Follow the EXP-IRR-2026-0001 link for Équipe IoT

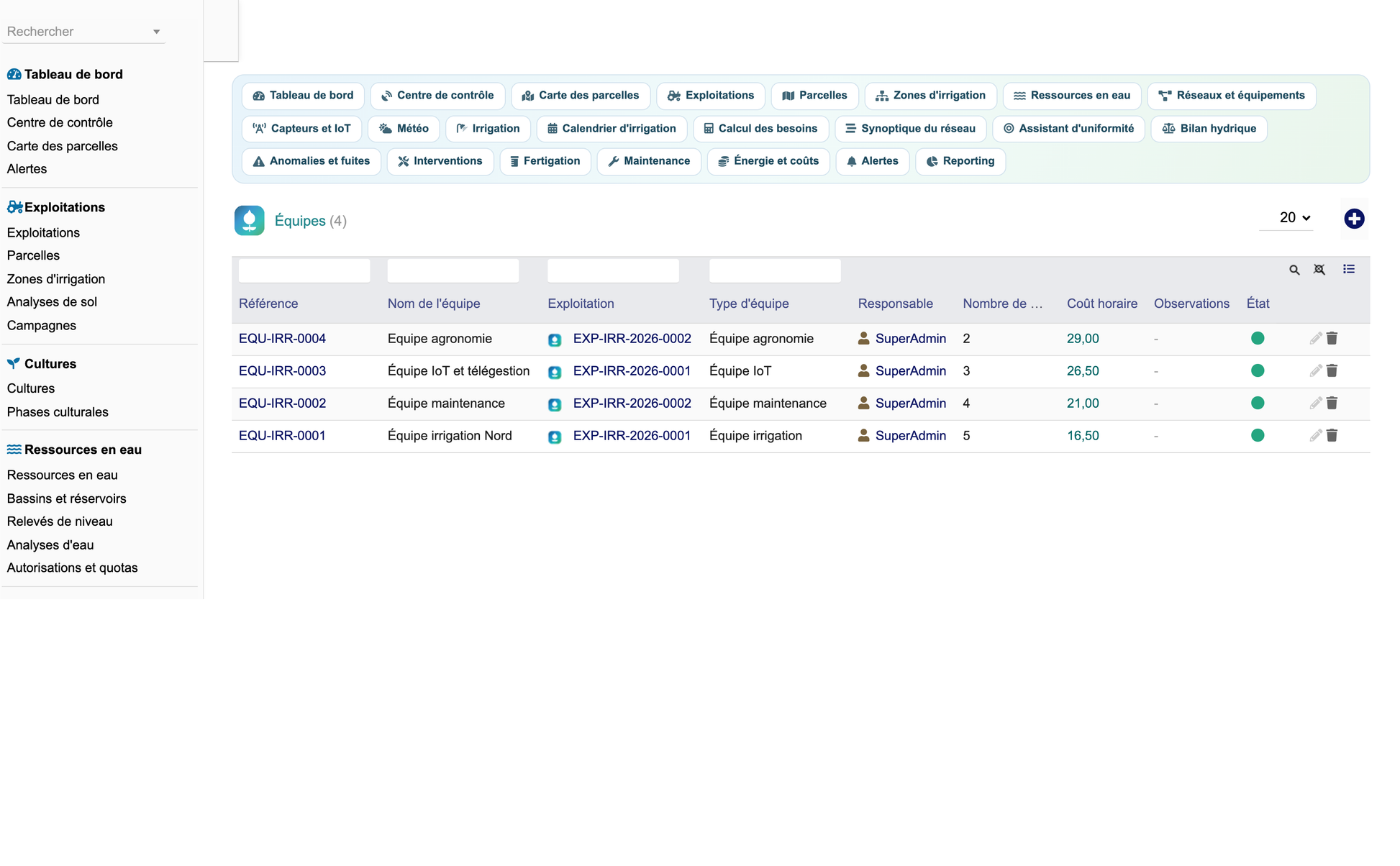pos(632,371)
